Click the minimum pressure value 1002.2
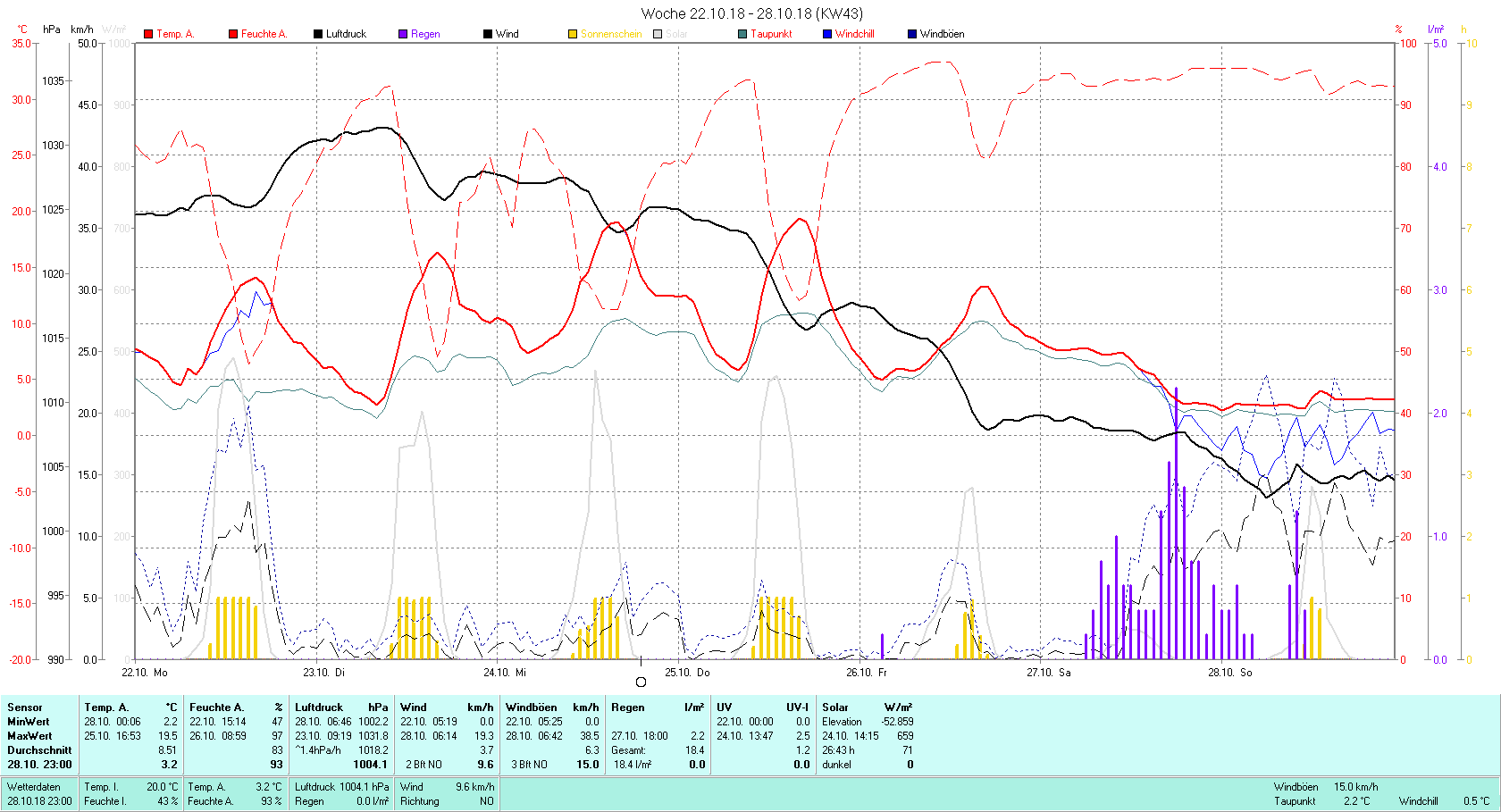 coord(373,722)
